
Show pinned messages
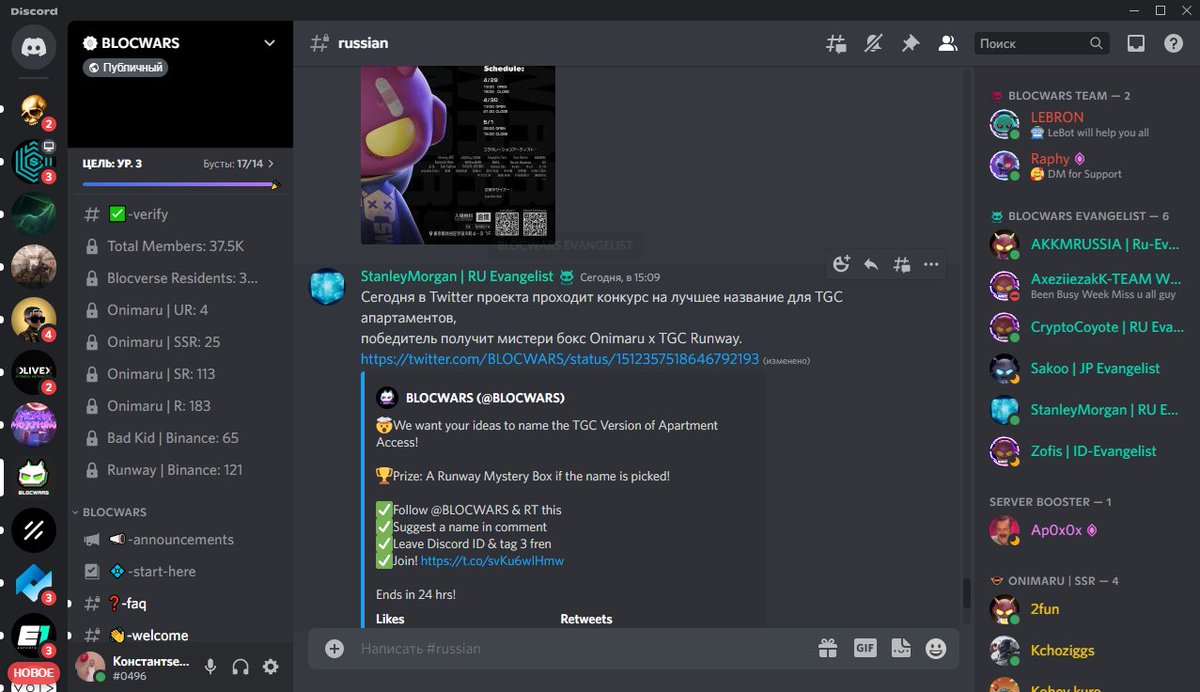coord(910,43)
